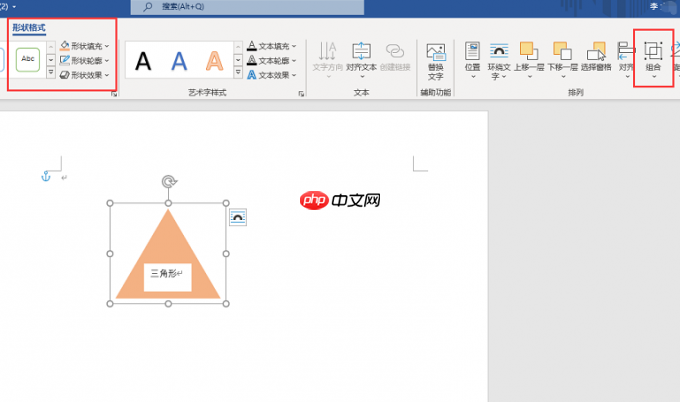Expand the 组合 dropdown arrow
This screenshot has height=402, width=680.
[x=654, y=77]
